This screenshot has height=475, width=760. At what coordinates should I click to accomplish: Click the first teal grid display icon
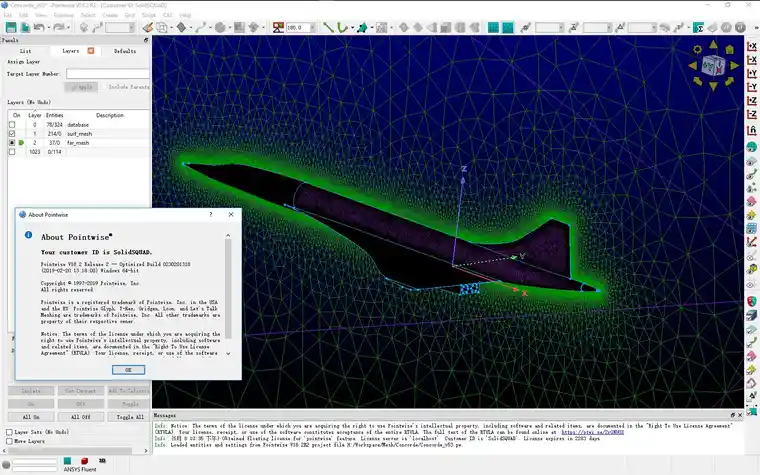[x=493, y=27]
